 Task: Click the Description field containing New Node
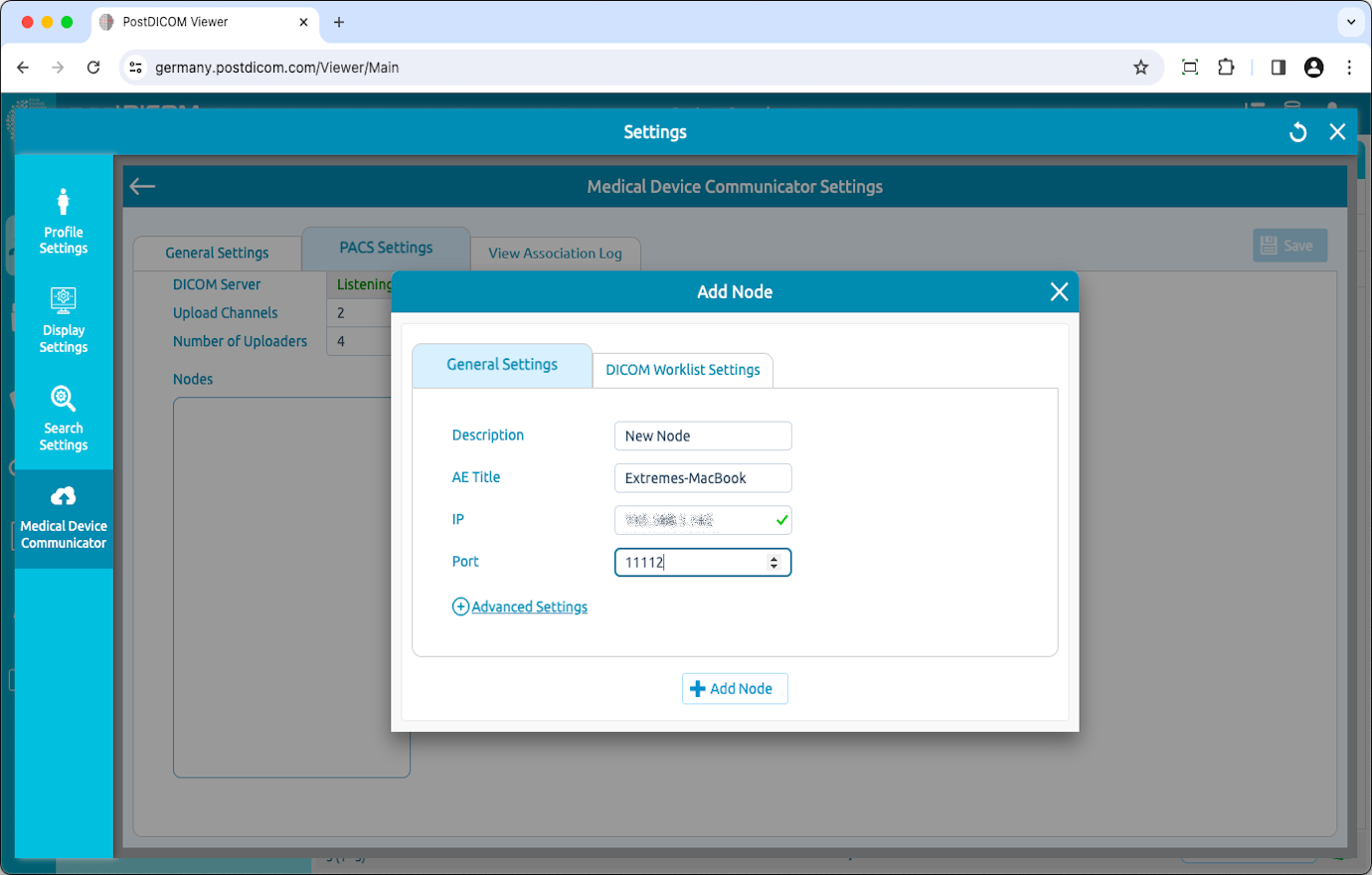[x=703, y=436]
